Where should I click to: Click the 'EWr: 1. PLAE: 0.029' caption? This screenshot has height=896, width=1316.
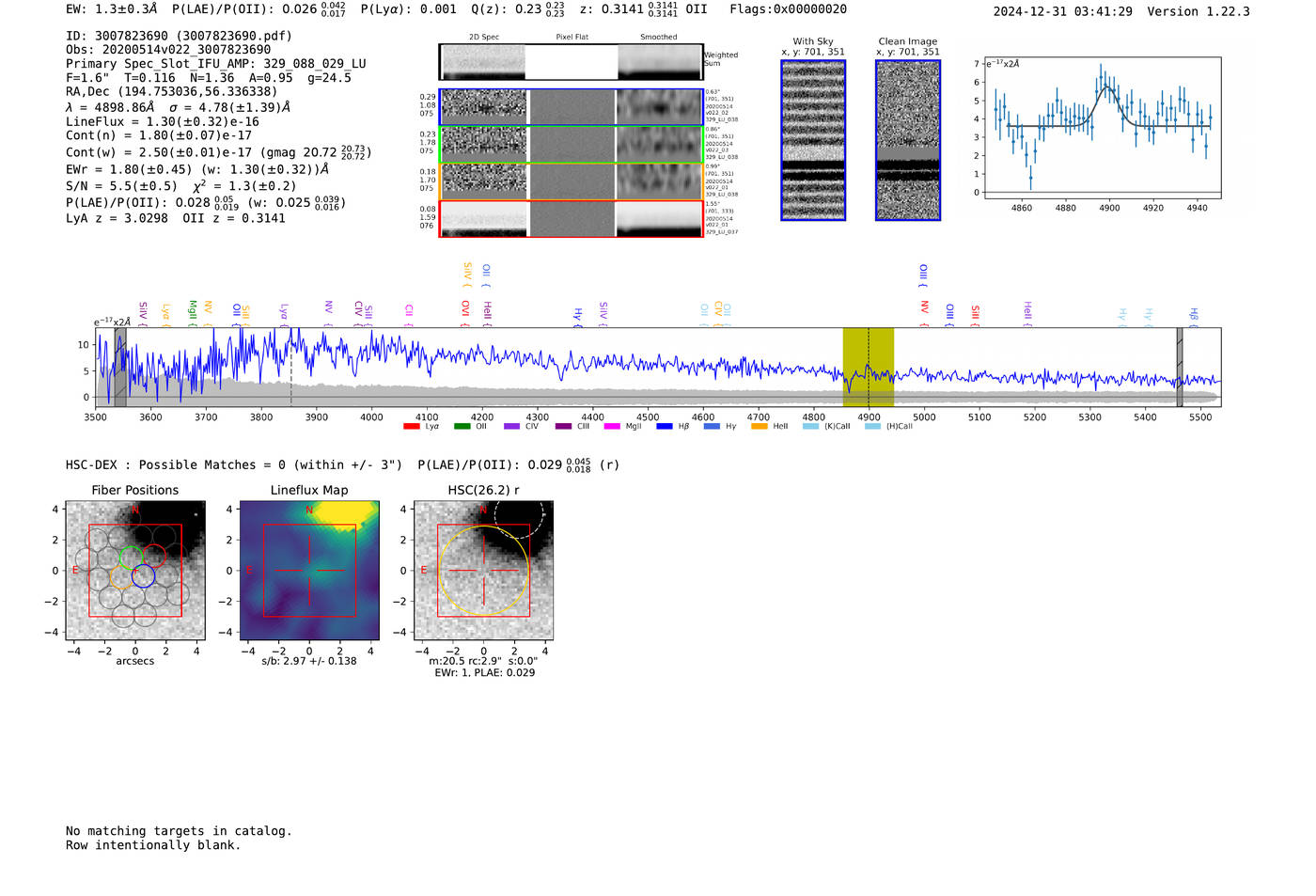[484, 672]
